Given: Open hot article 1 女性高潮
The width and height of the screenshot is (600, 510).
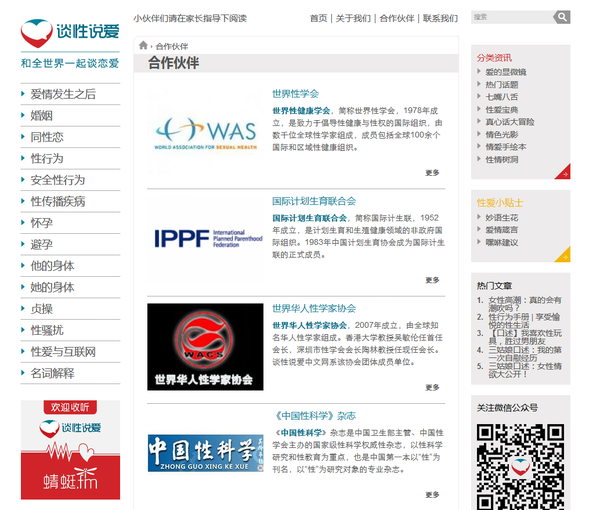Looking at the screenshot, I should [x=525, y=304].
